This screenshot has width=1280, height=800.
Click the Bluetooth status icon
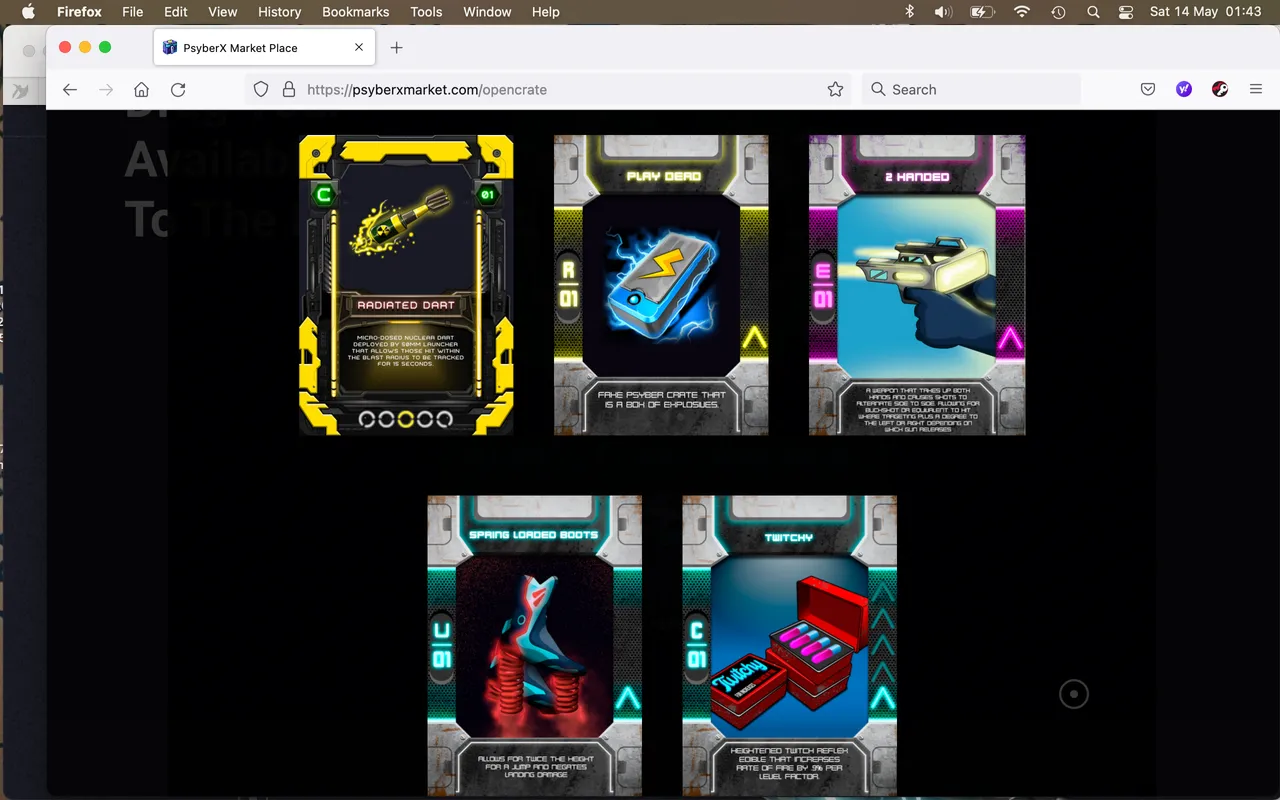(x=909, y=12)
